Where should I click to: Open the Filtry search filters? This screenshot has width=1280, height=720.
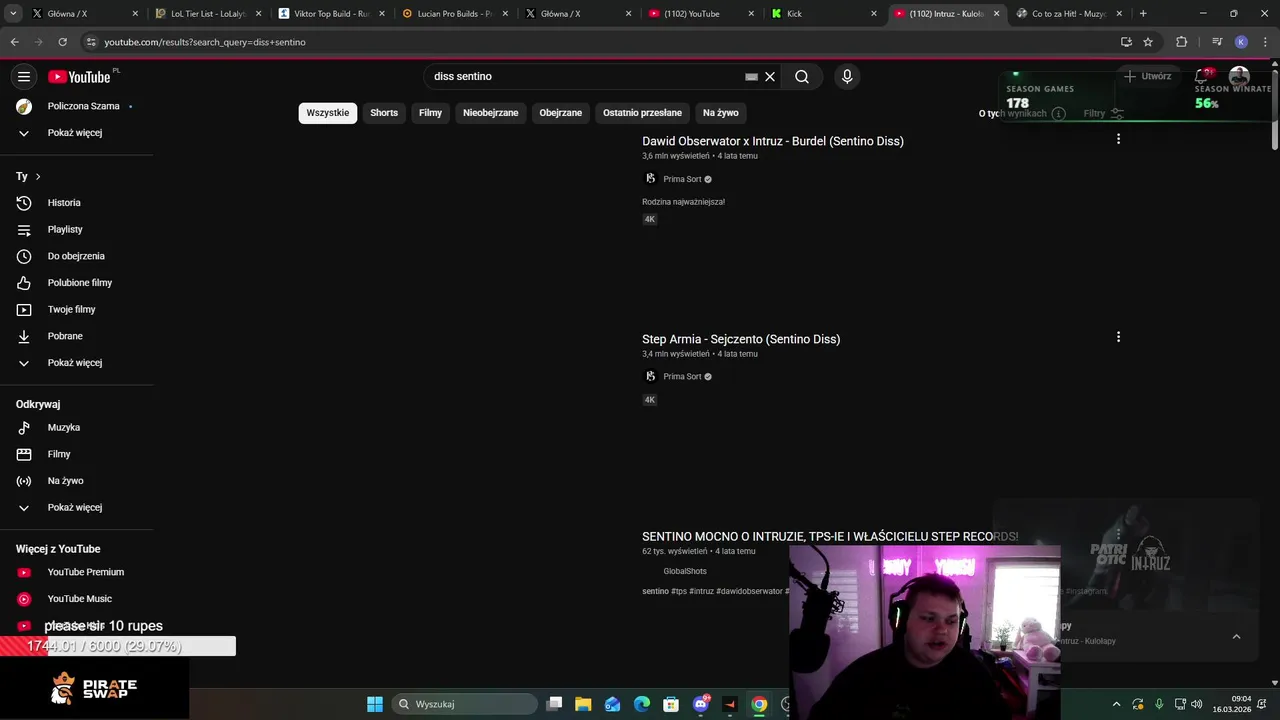point(1104,113)
